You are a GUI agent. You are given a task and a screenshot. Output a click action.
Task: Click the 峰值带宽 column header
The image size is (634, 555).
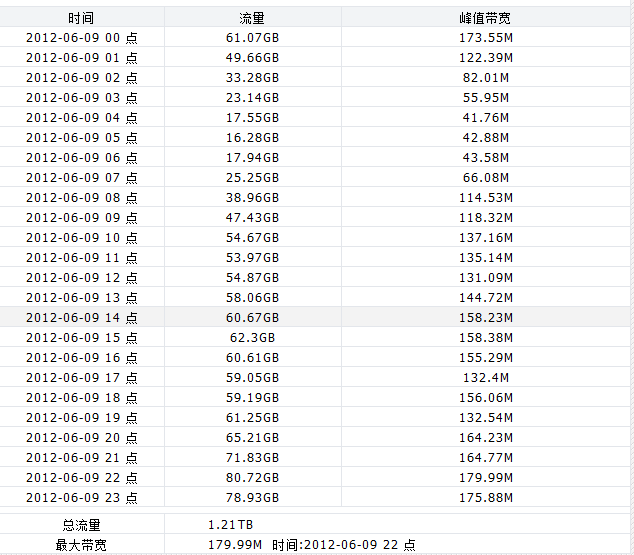pyautogui.click(x=485, y=18)
